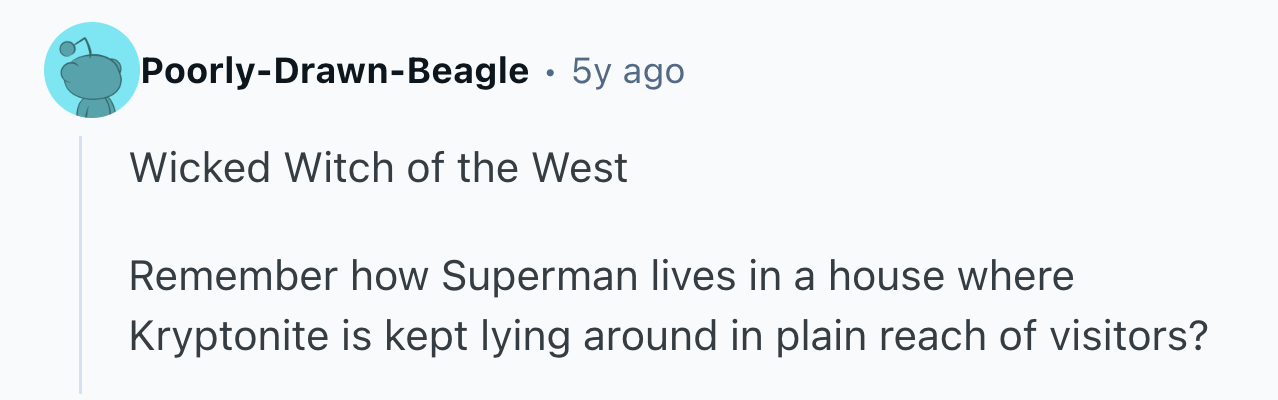Image resolution: width=1278 pixels, height=400 pixels.
Task: Collapse the comment using the thread line
Action: coord(81,265)
